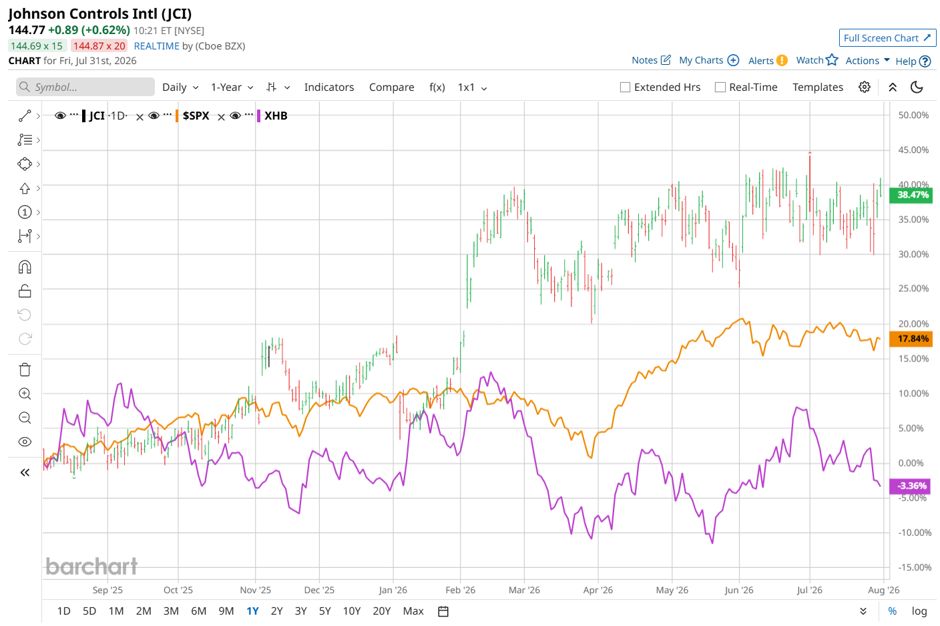Open the XHB series options dots
This screenshot has width=940, height=626.
coord(249,114)
